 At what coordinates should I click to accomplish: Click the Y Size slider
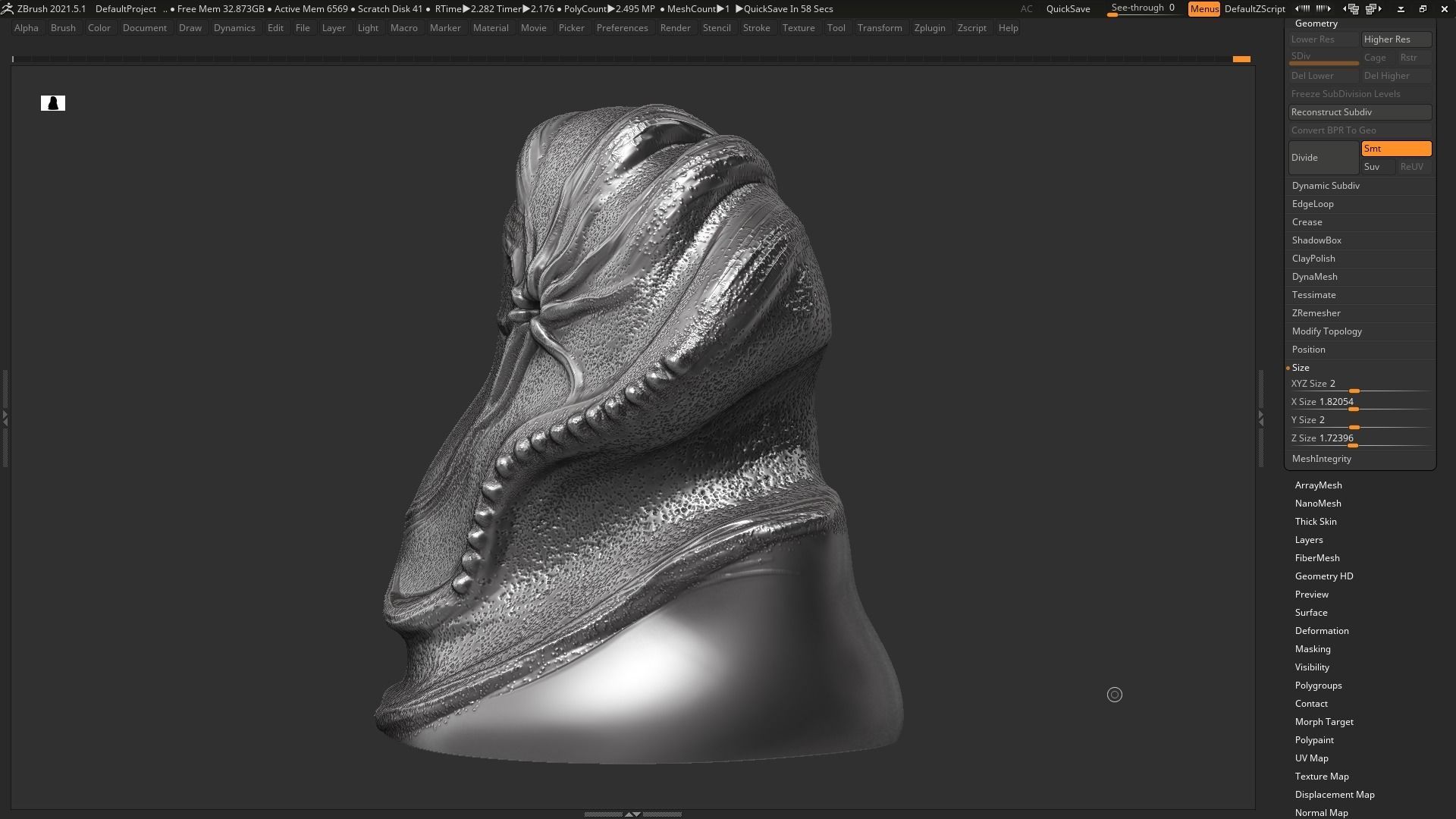point(1360,421)
